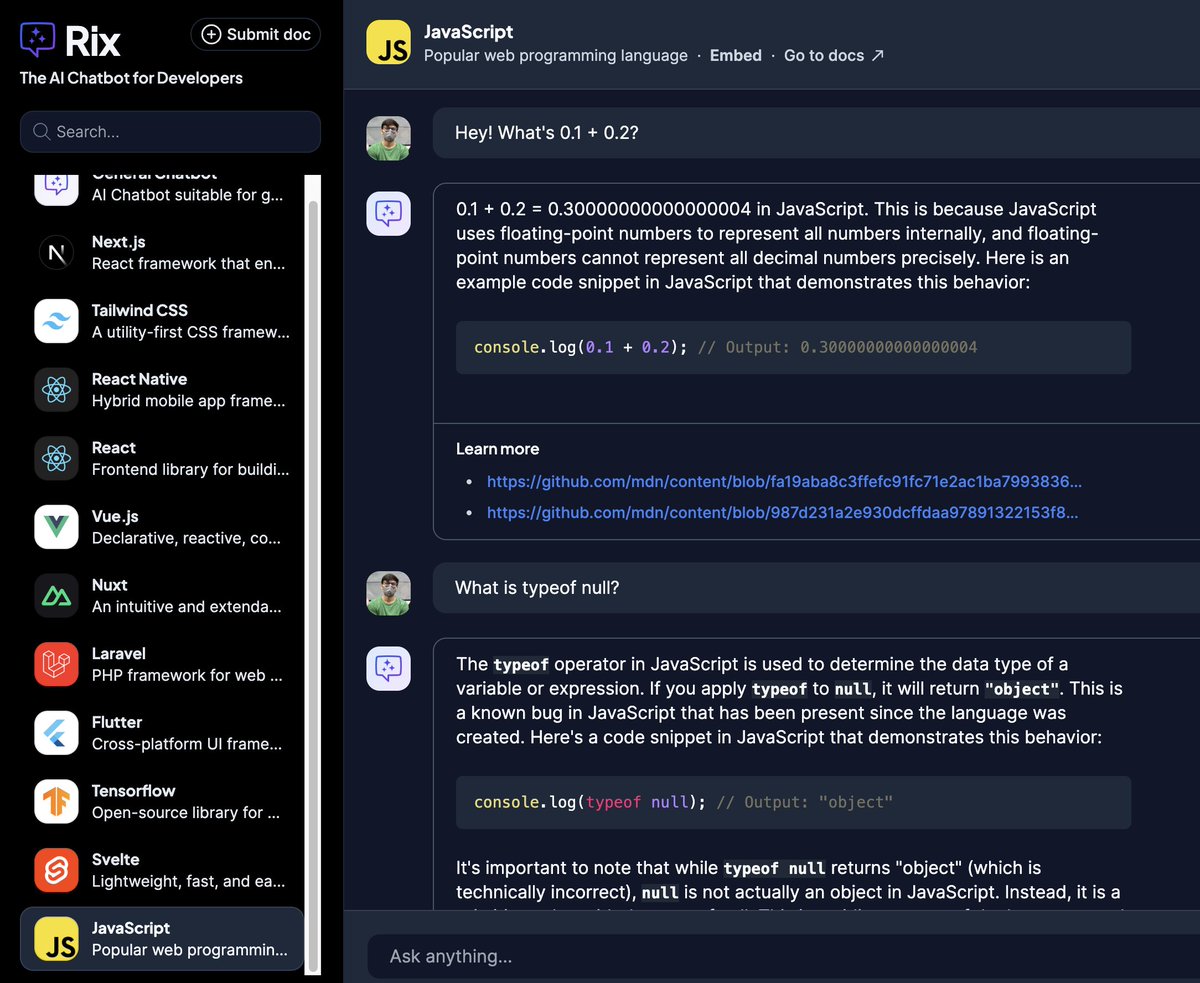
Task: Open the second GitHub mdn link '987d231a2e930...'
Action: pyautogui.click(x=783, y=513)
